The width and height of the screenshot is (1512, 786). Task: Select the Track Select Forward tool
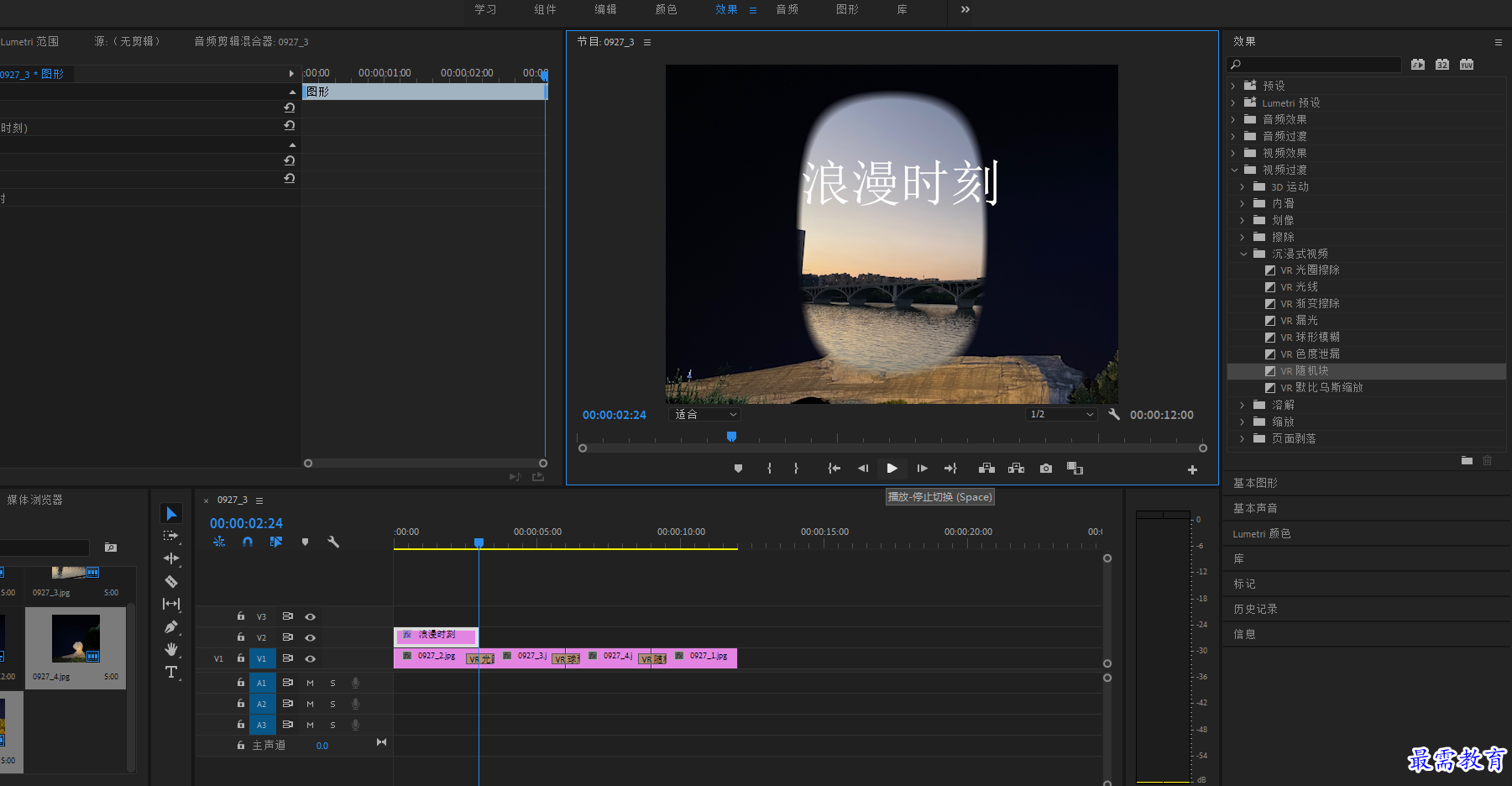[x=171, y=536]
